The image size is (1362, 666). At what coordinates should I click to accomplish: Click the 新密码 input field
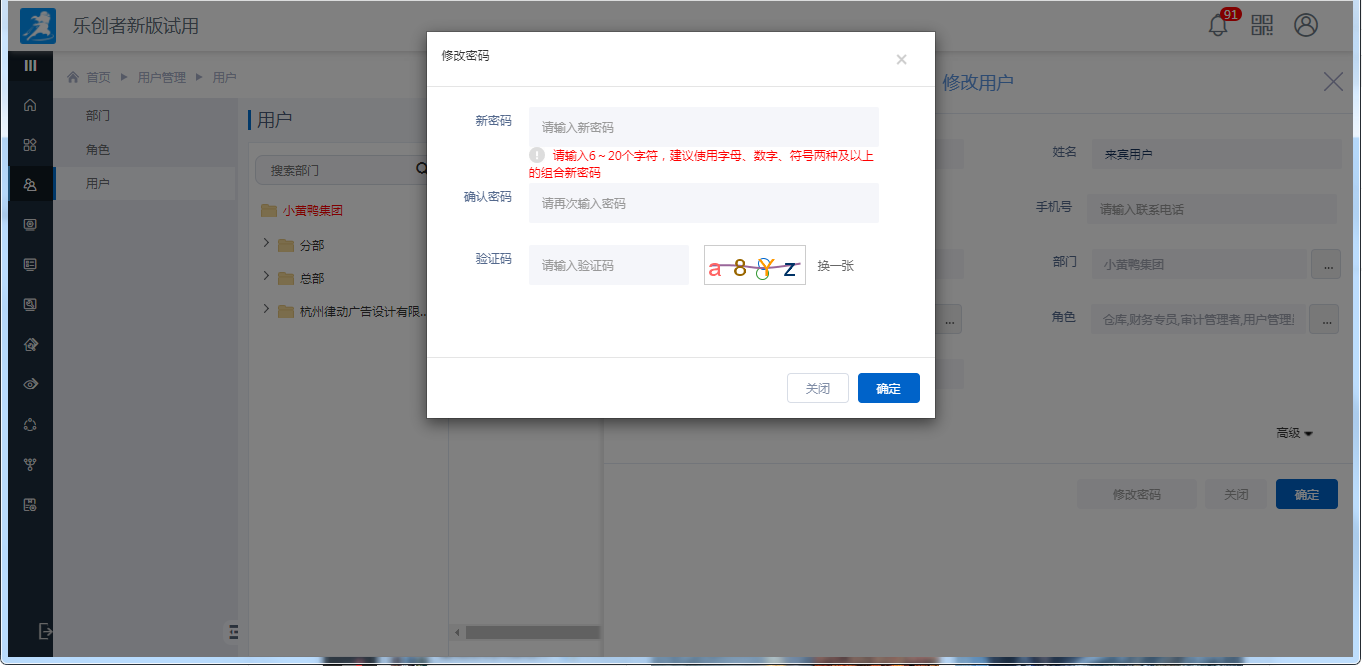pos(703,127)
